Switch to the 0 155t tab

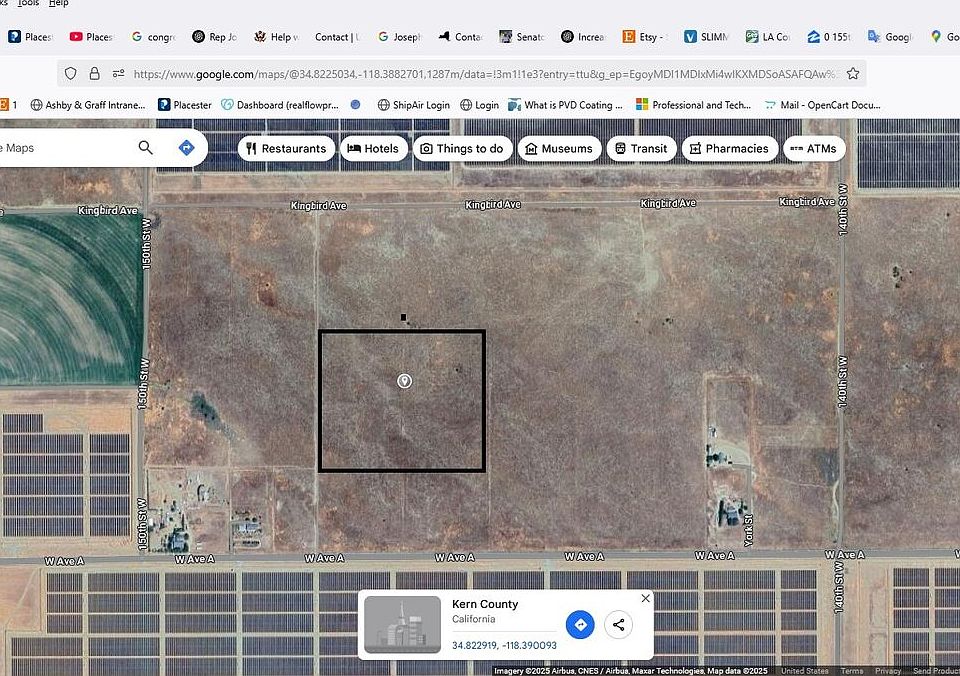pos(829,37)
